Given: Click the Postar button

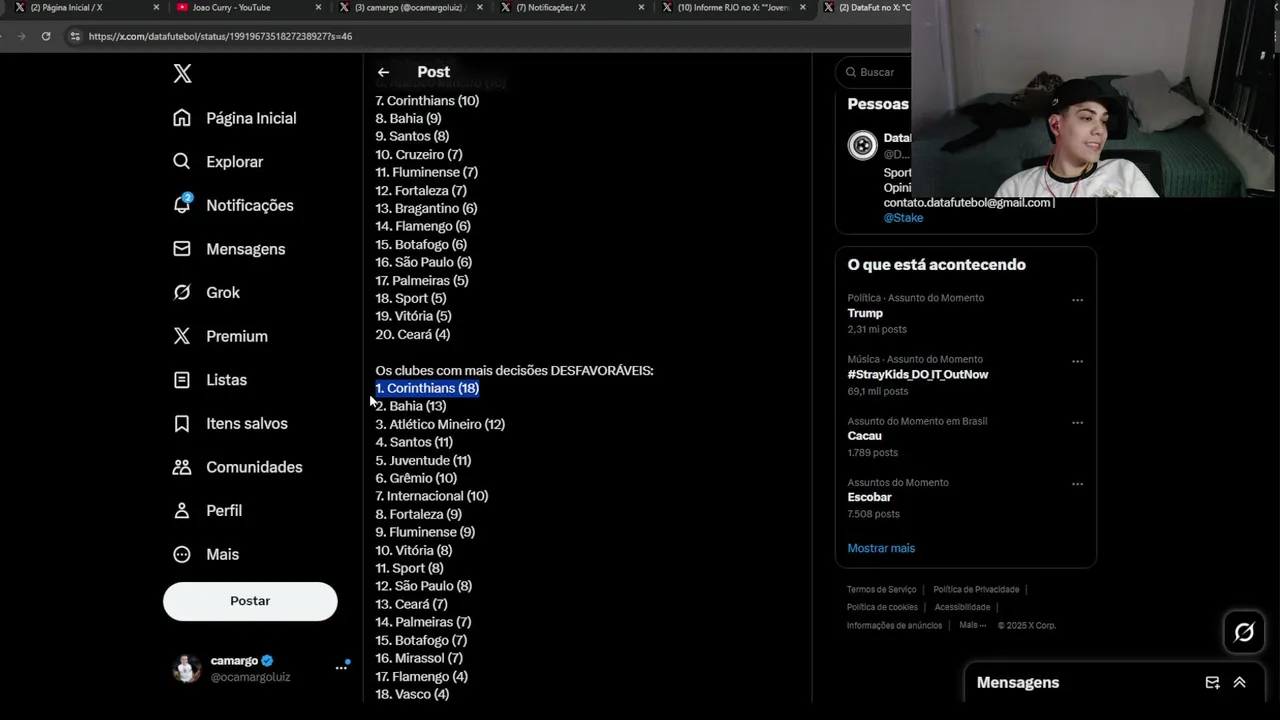Looking at the screenshot, I should point(250,601).
